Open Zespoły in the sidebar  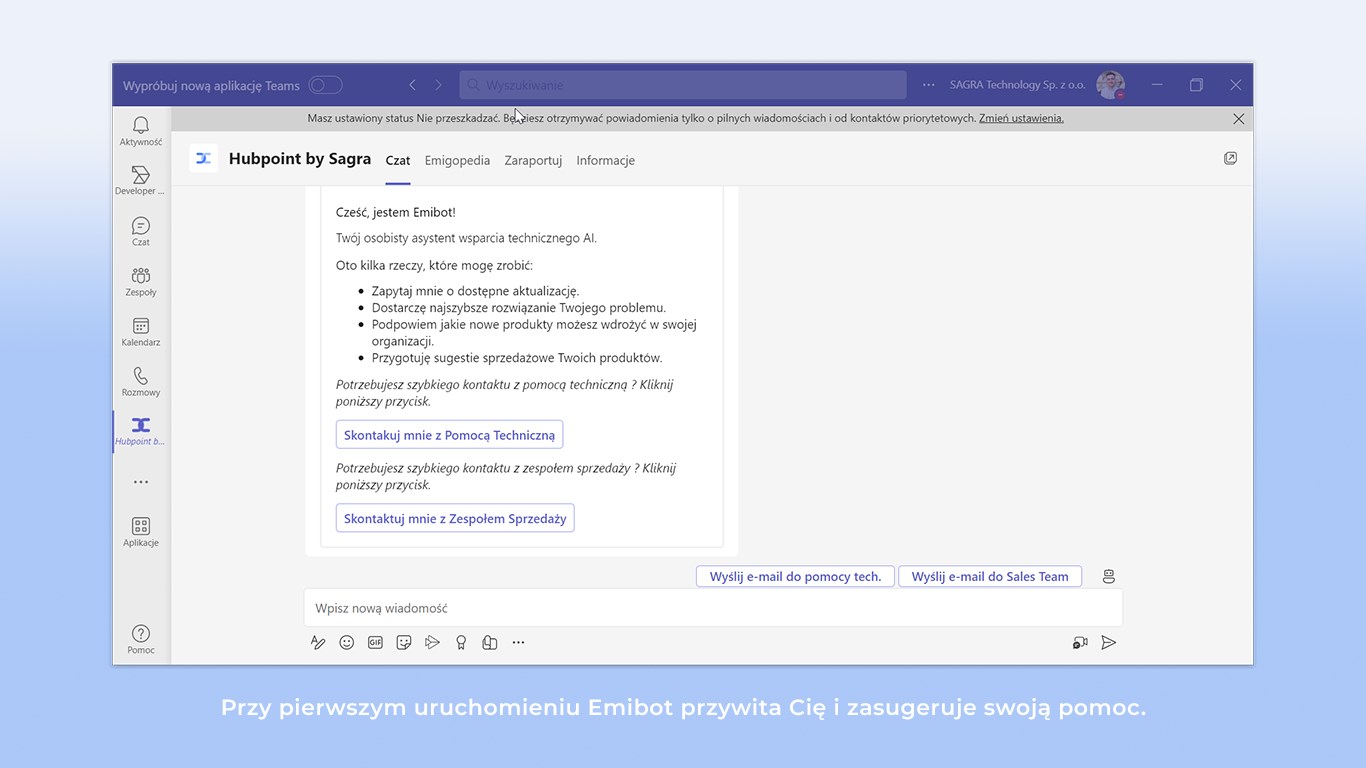[141, 281]
